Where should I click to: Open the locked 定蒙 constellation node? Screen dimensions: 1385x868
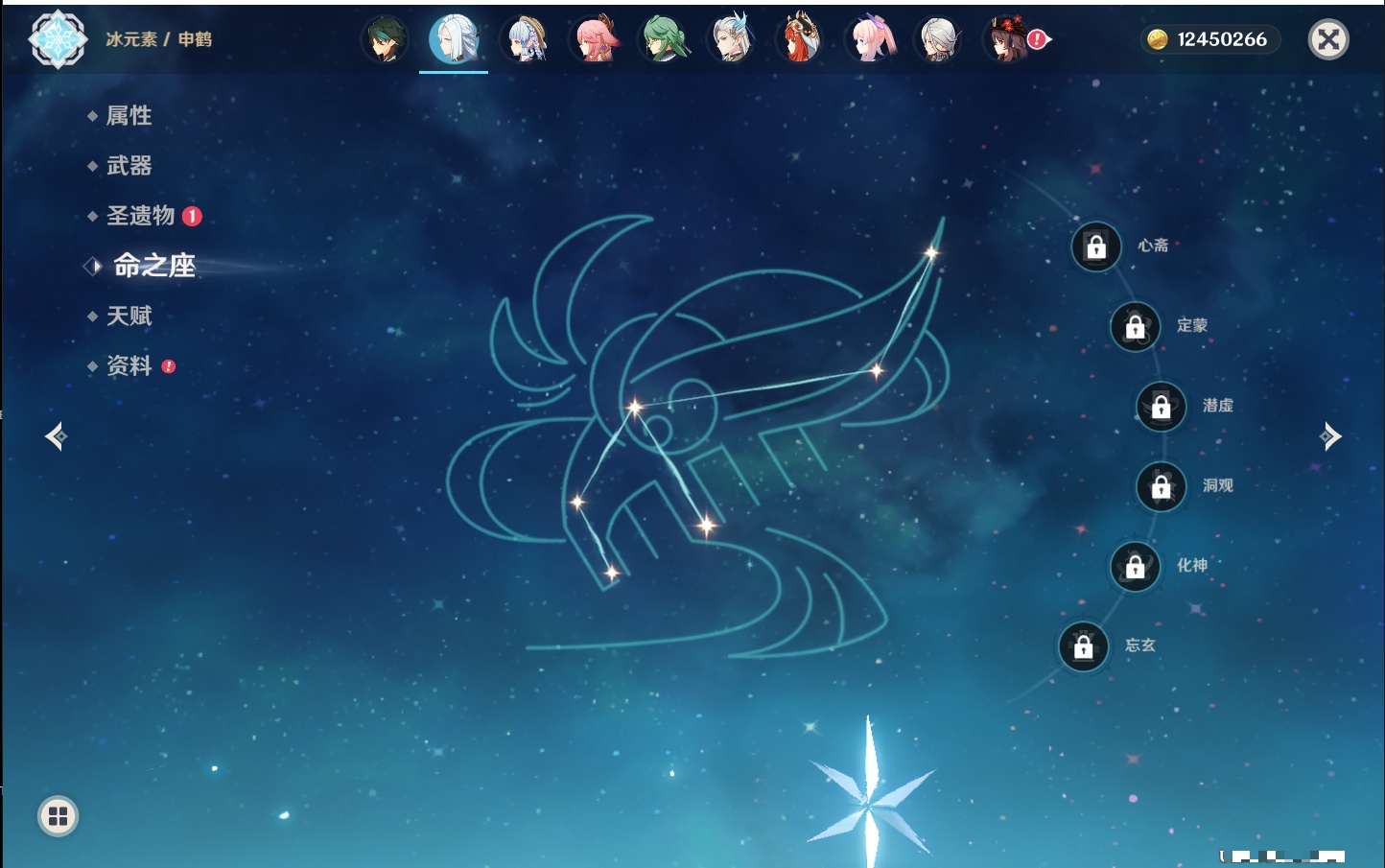tap(1136, 326)
